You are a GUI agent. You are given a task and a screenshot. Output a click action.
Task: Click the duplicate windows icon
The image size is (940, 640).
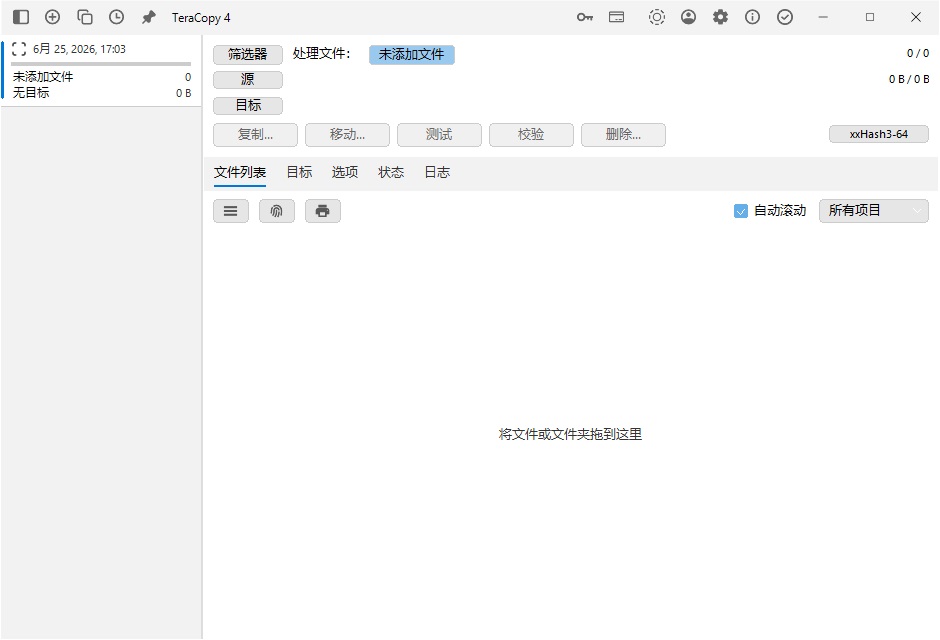85,17
